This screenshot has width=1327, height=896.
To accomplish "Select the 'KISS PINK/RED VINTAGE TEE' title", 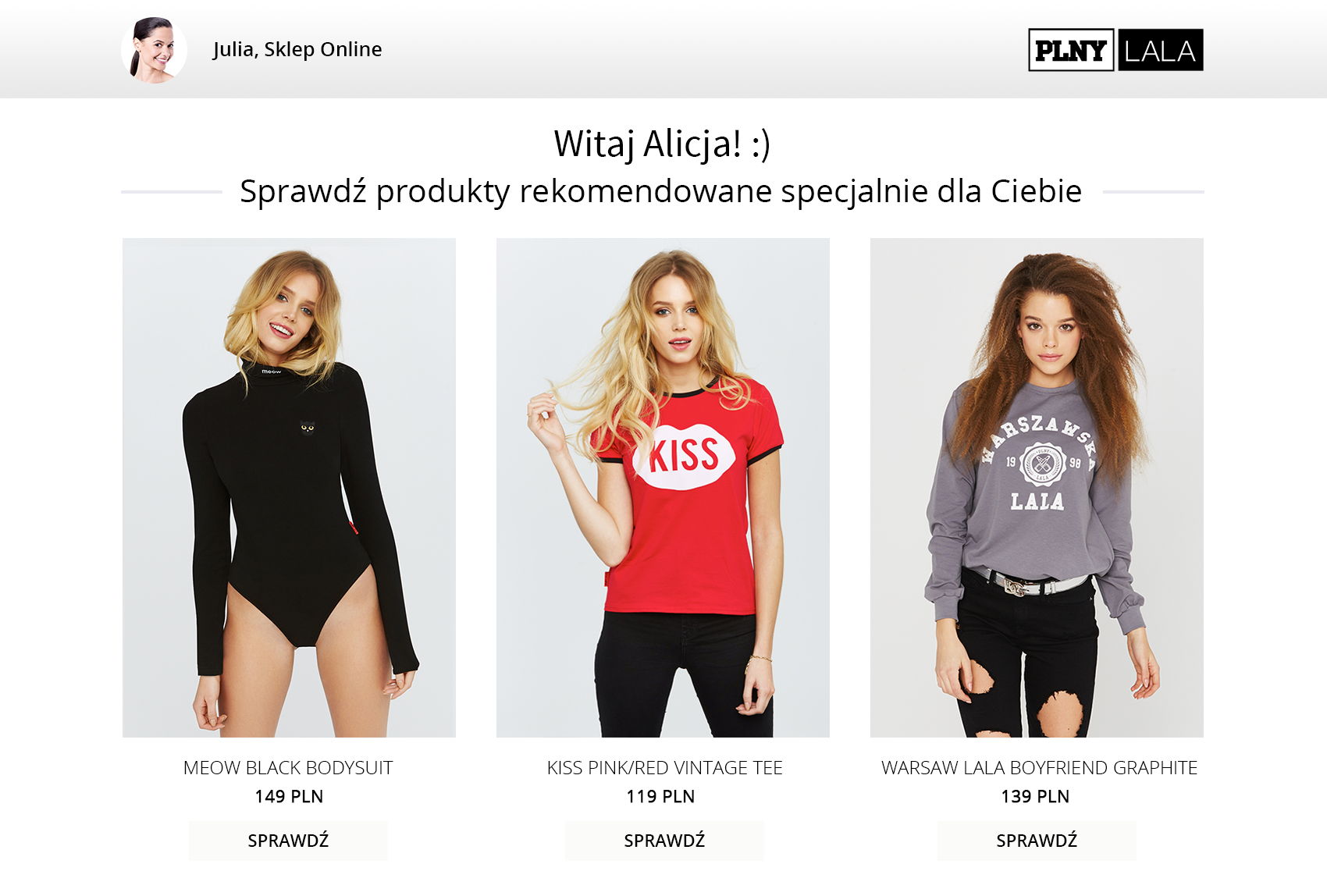I will pos(664,768).
